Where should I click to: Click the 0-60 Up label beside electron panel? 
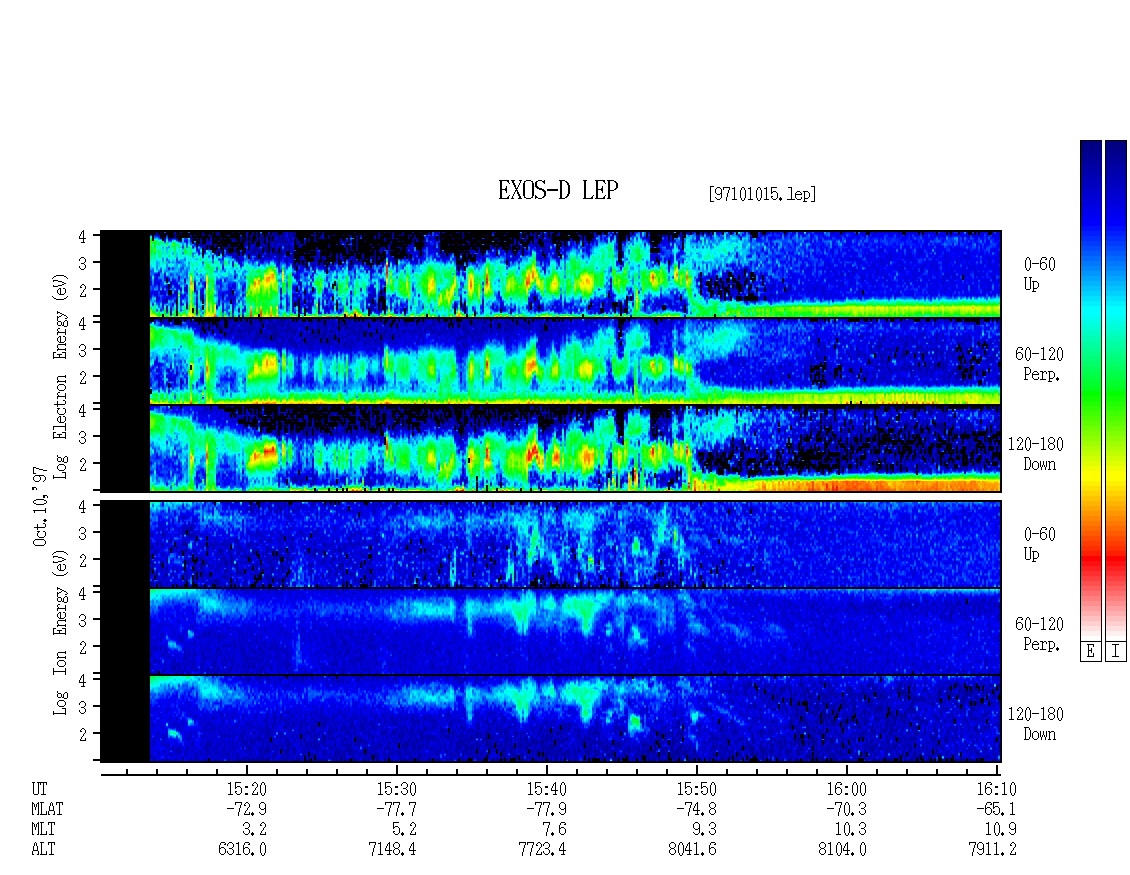(1039, 274)
